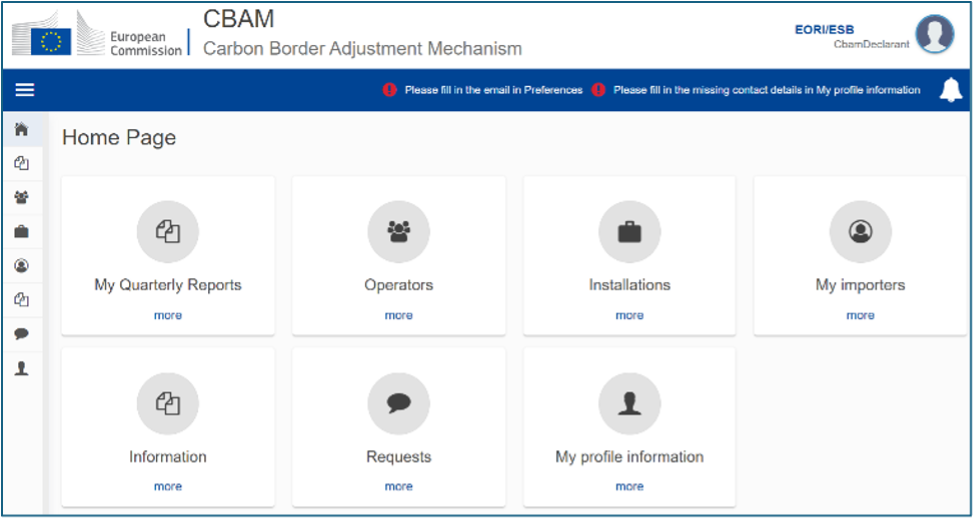Image resolution: width=977 pixels, height=522 pixels.
Task: Click 'more' under My Quarterly Reports
Action: (x=168, y=315)
